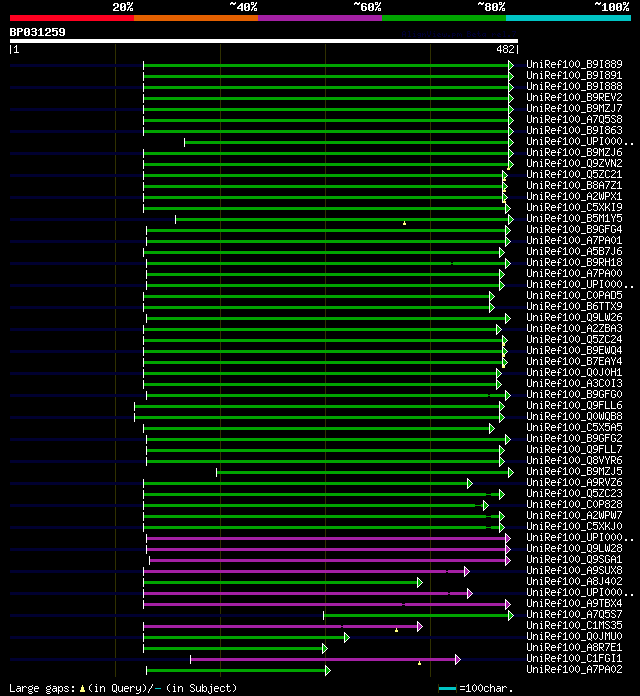Viewport: 640px width, 696px height.
Task: Click the green alignment bar for UniRef100_A7PA02
Action: [238, 670]
